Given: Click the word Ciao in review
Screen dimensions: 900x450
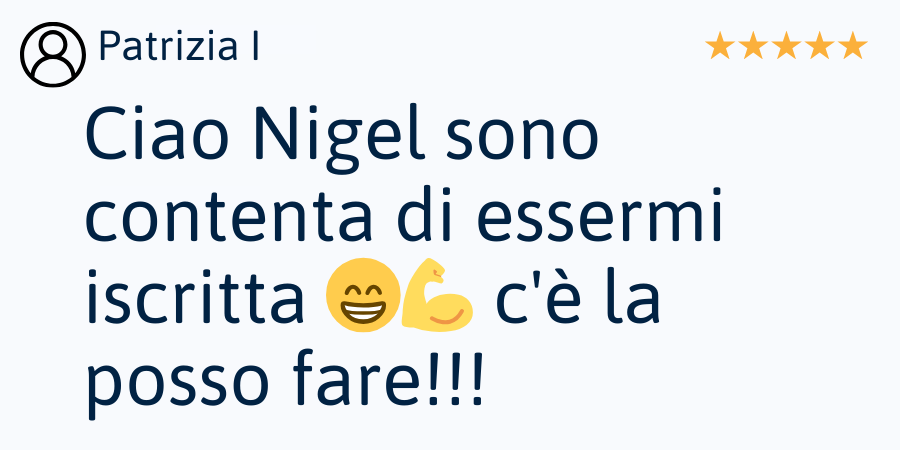Looking at the screenshot, I should (x=154, y=138).
